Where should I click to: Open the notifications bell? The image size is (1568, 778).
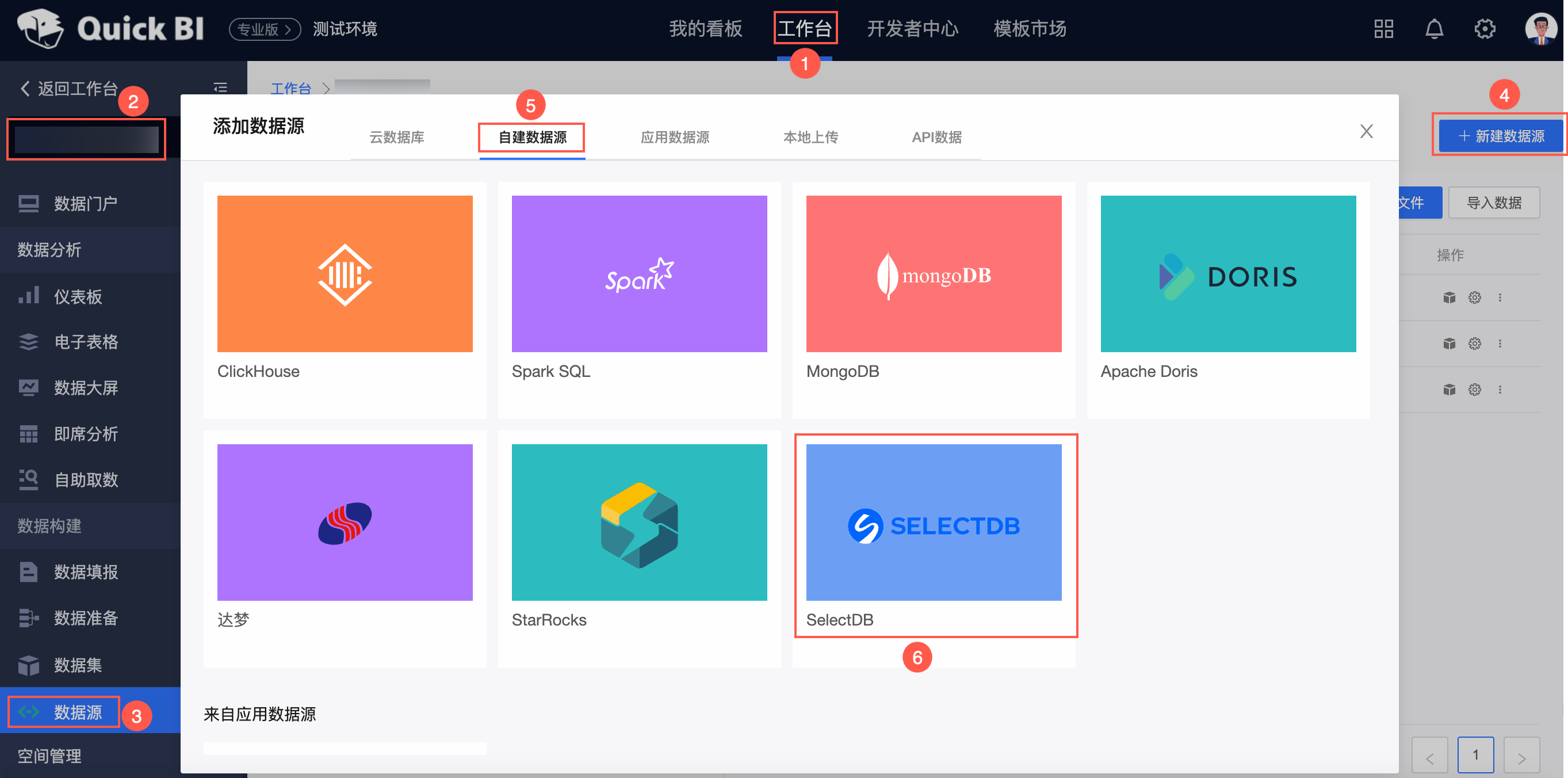pyautogui.click(x=1434, y=29)
